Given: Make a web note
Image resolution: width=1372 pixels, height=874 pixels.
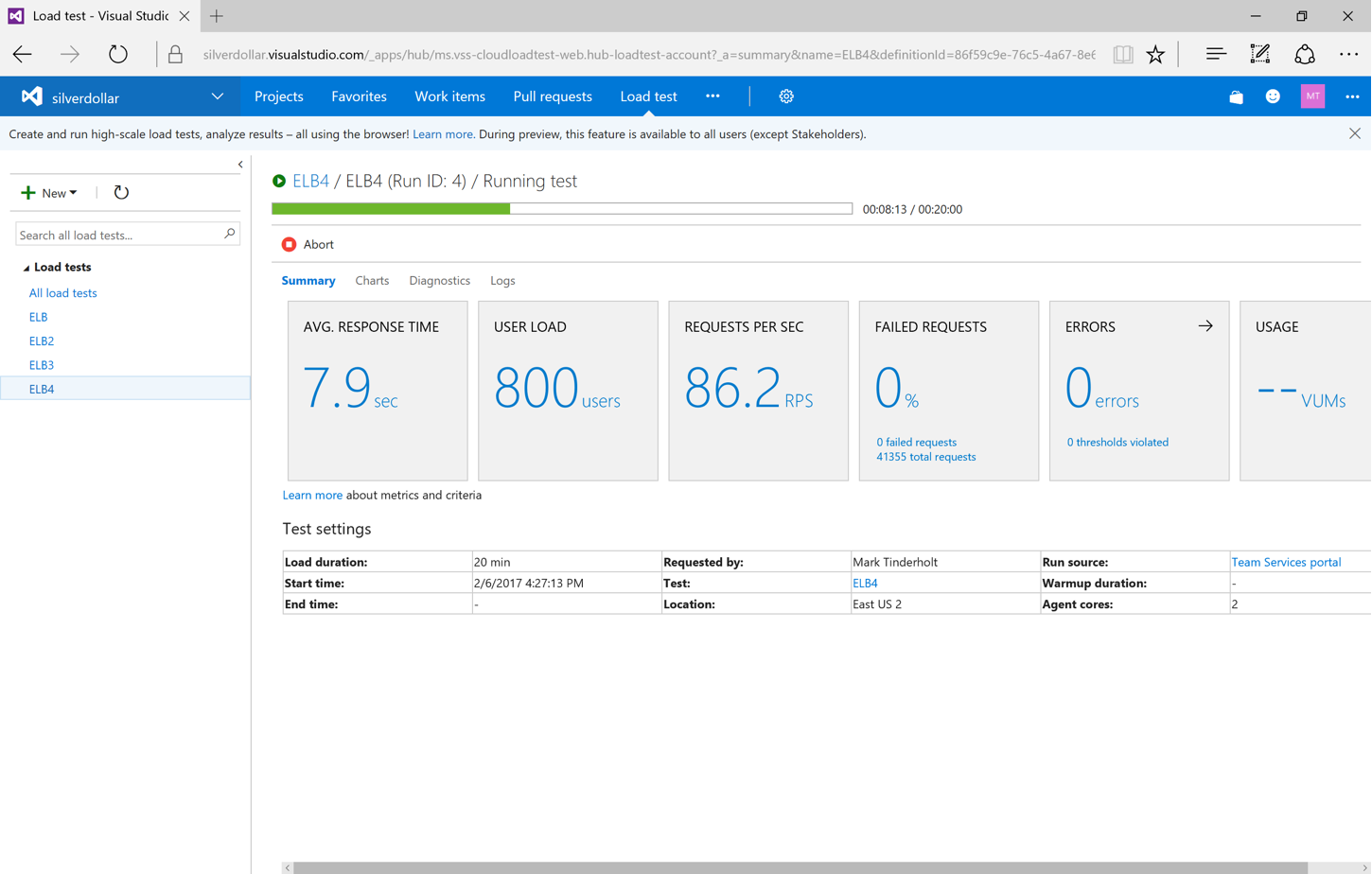Looking at the screenshot, I should 1260,55.
